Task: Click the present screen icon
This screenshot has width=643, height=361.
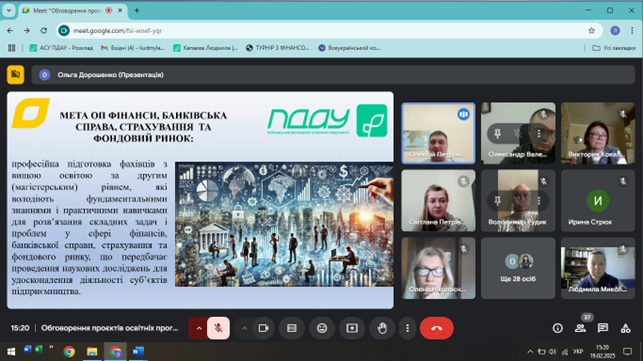Action: [352, 328]
